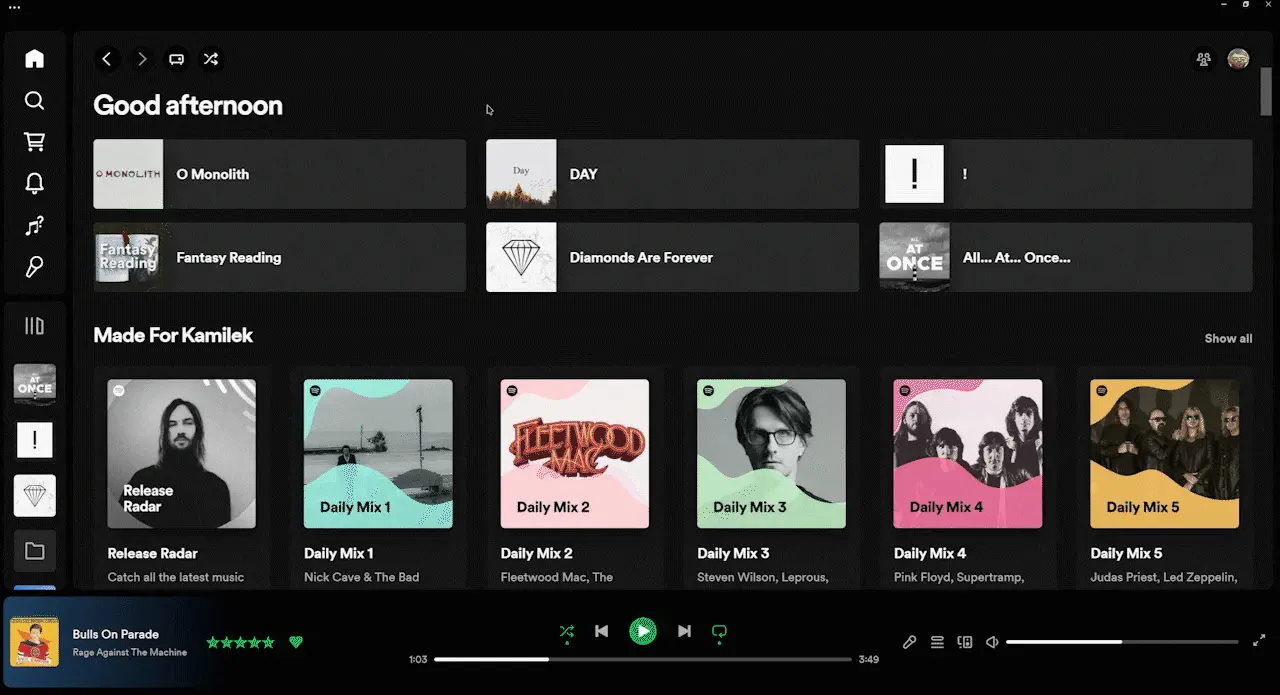Toggle repeat mode
1280x695 pixels.
pyautogui.click(x=718, y=631)
